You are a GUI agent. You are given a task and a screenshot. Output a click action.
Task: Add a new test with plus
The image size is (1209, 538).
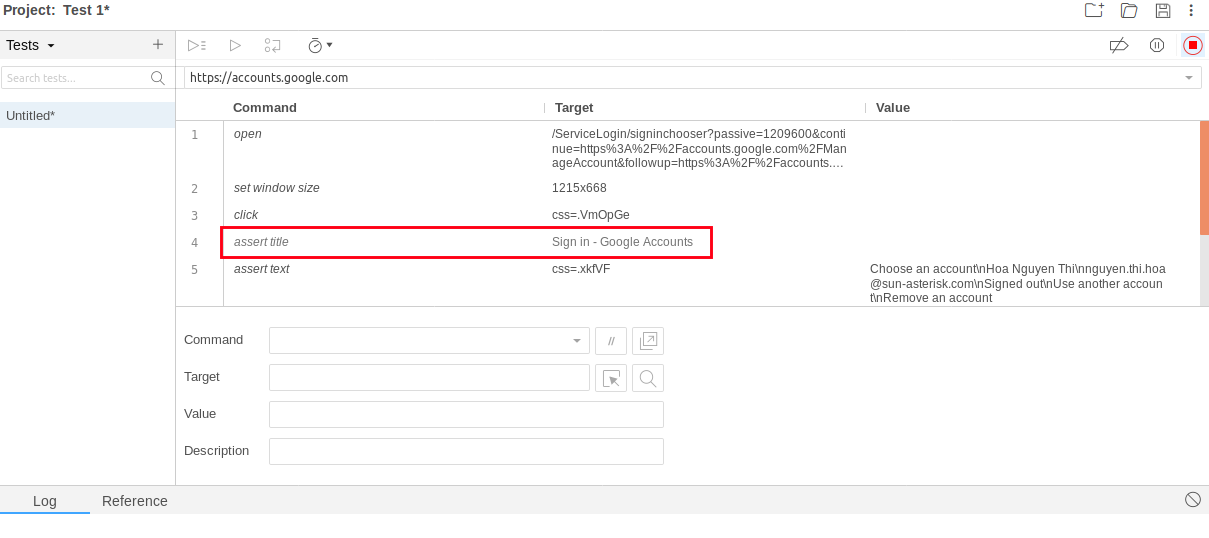pos(157,45)
